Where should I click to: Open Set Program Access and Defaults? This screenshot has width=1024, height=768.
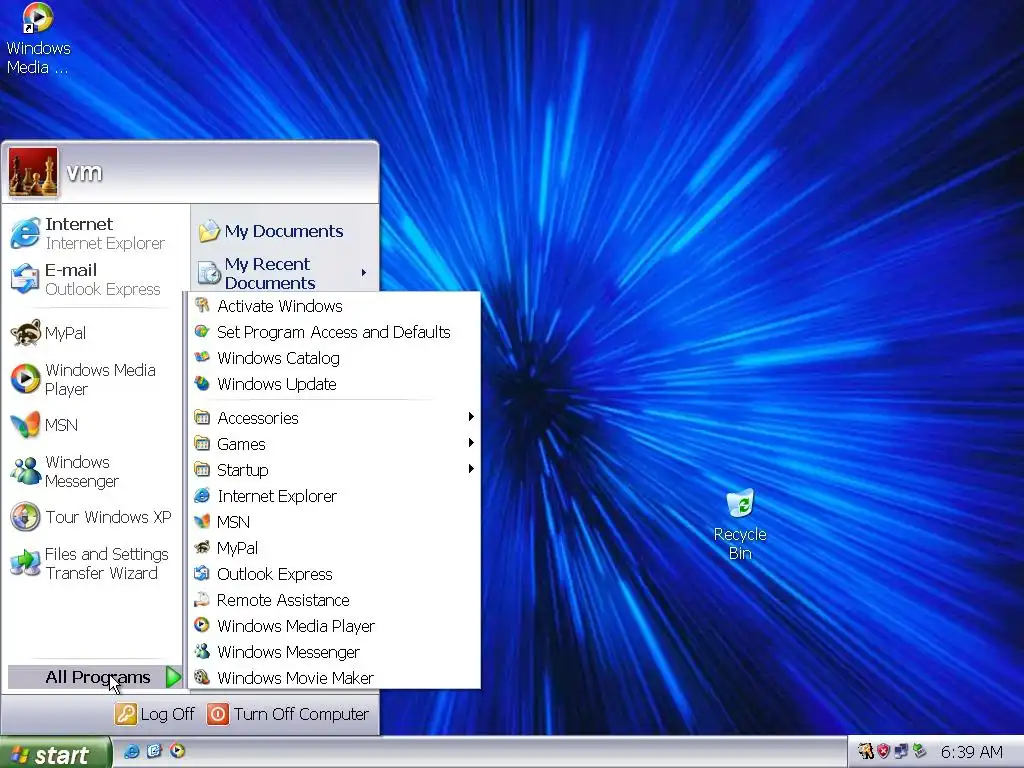pyautogui.click(x=334, y=332)
